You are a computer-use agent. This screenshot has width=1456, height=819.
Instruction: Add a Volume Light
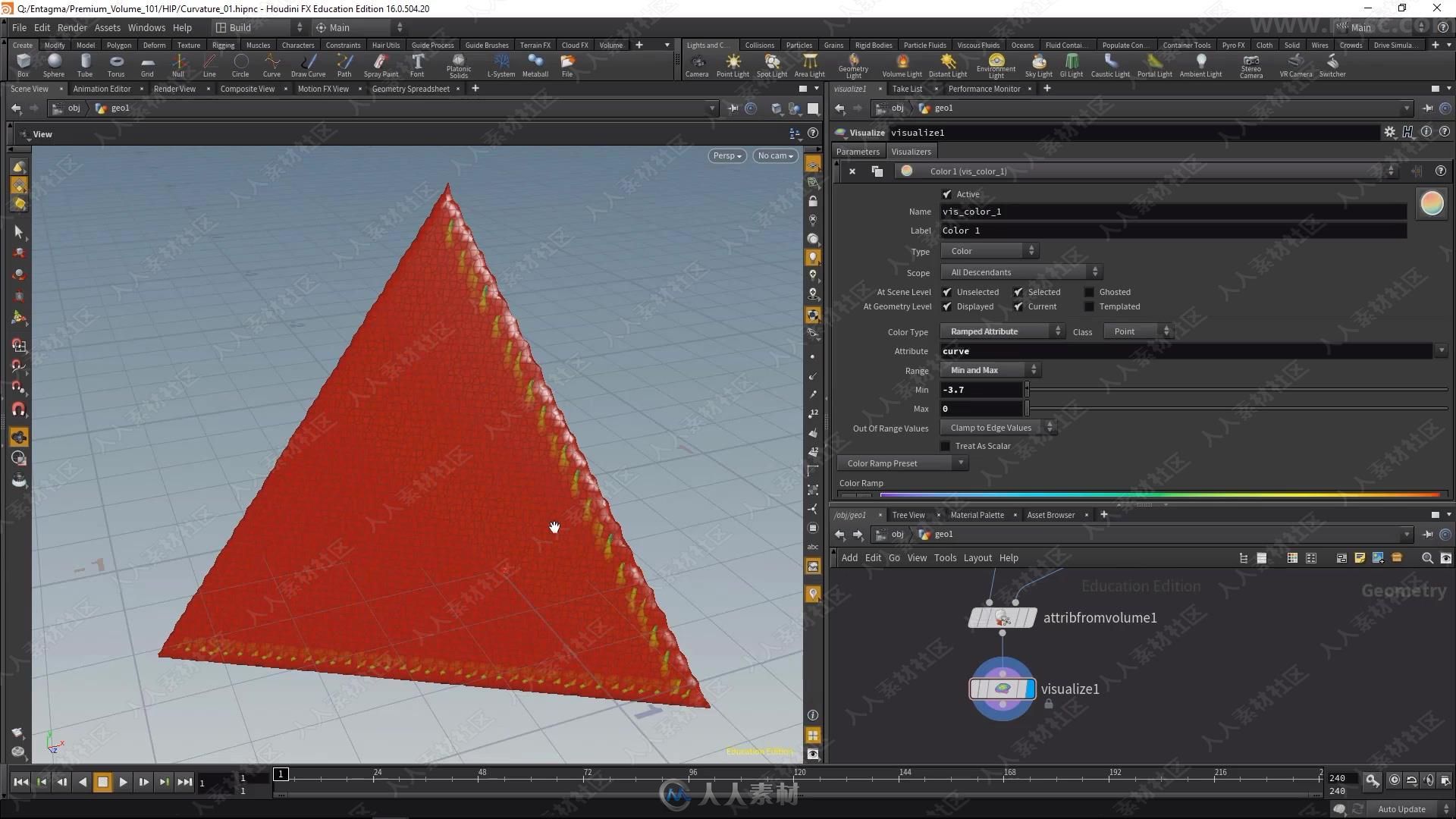pos(902,65)
